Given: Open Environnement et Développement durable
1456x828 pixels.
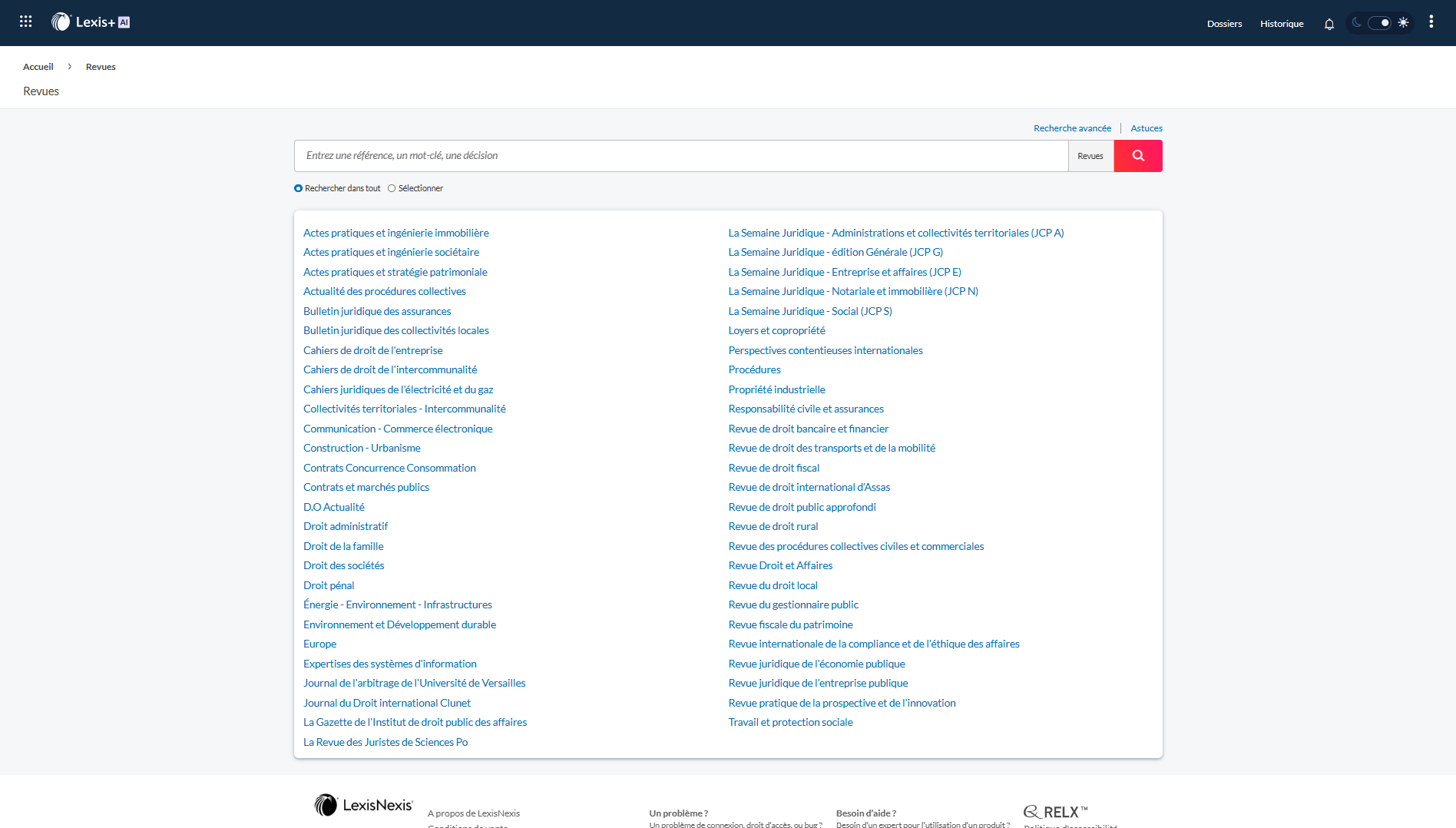Looking at the screenshot, I should coord(399,624).
